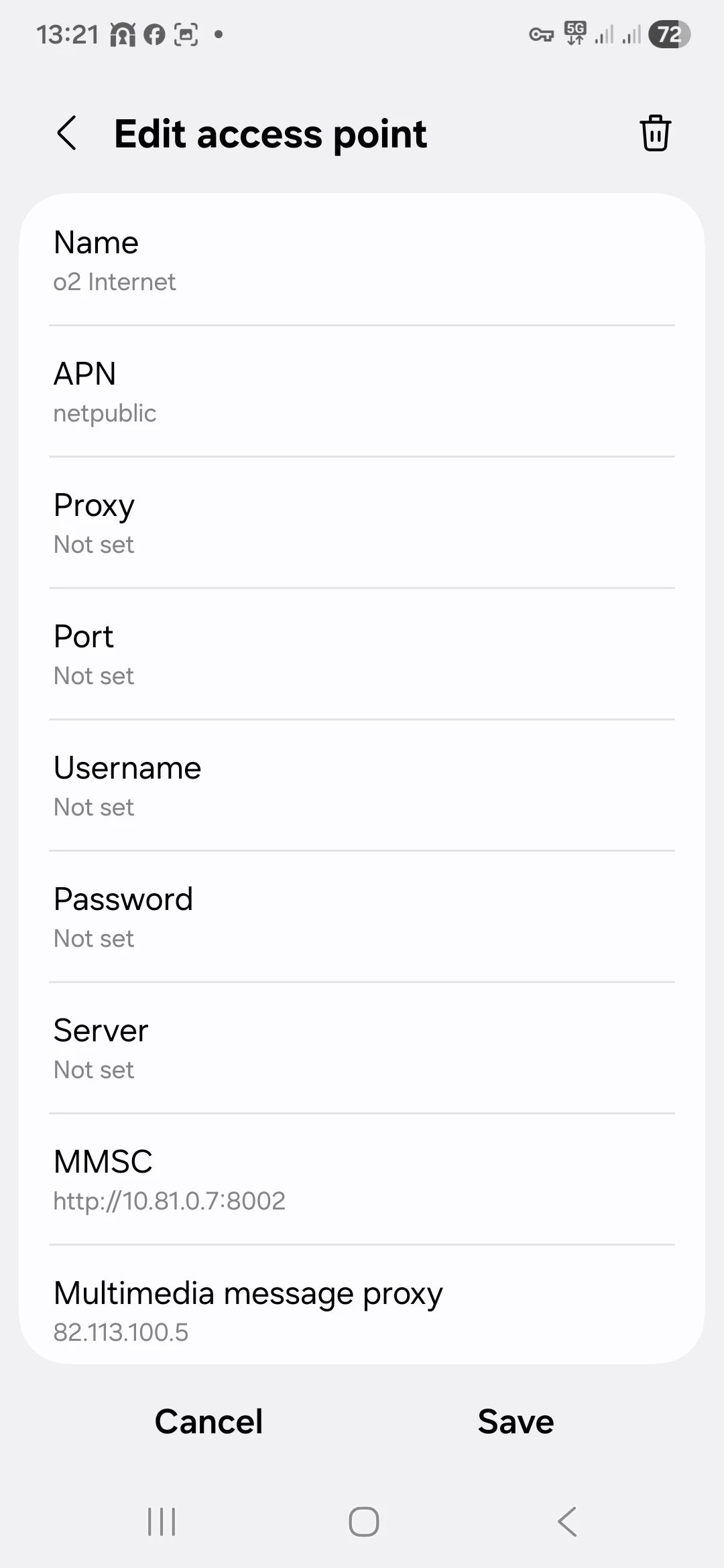Cancel editing the access point
This screenshot has height=1568, width=724.
click(x=208, y=1421)
